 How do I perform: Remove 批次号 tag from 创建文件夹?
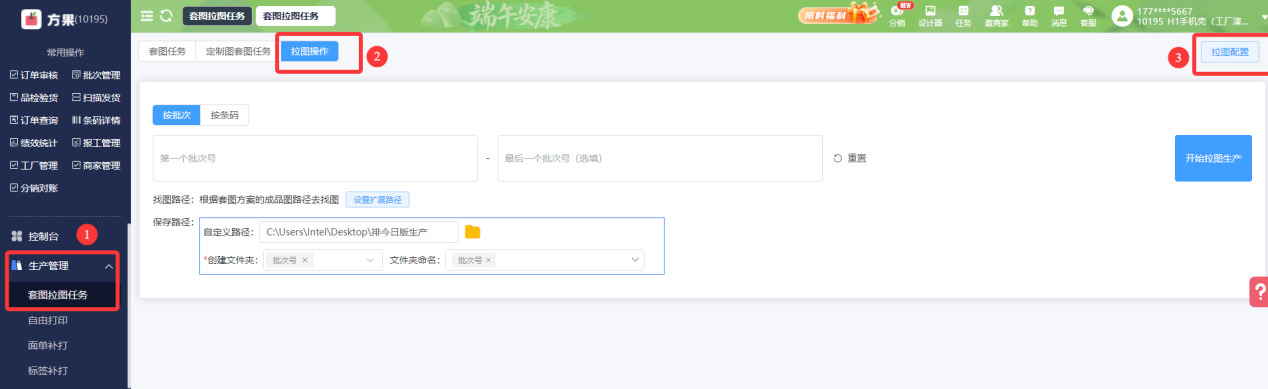tap(305, 260)
